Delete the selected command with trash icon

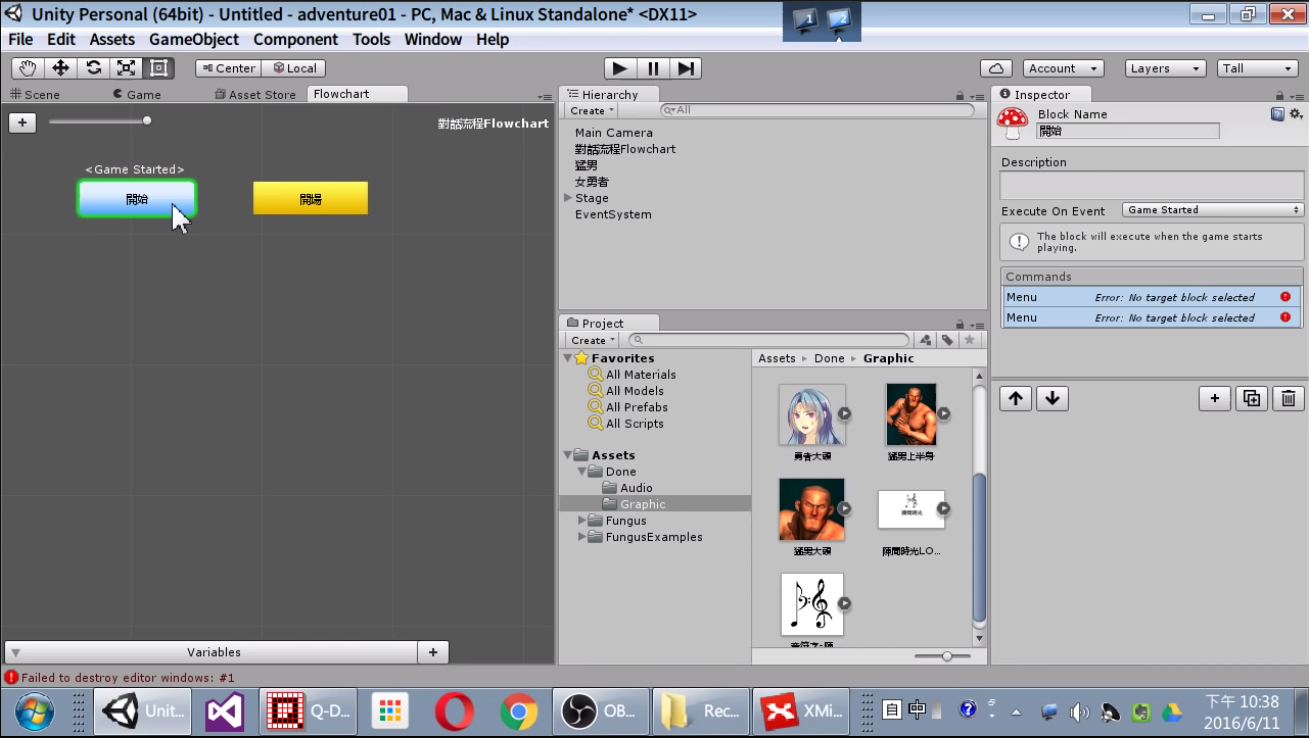(x=1288, y=398)
